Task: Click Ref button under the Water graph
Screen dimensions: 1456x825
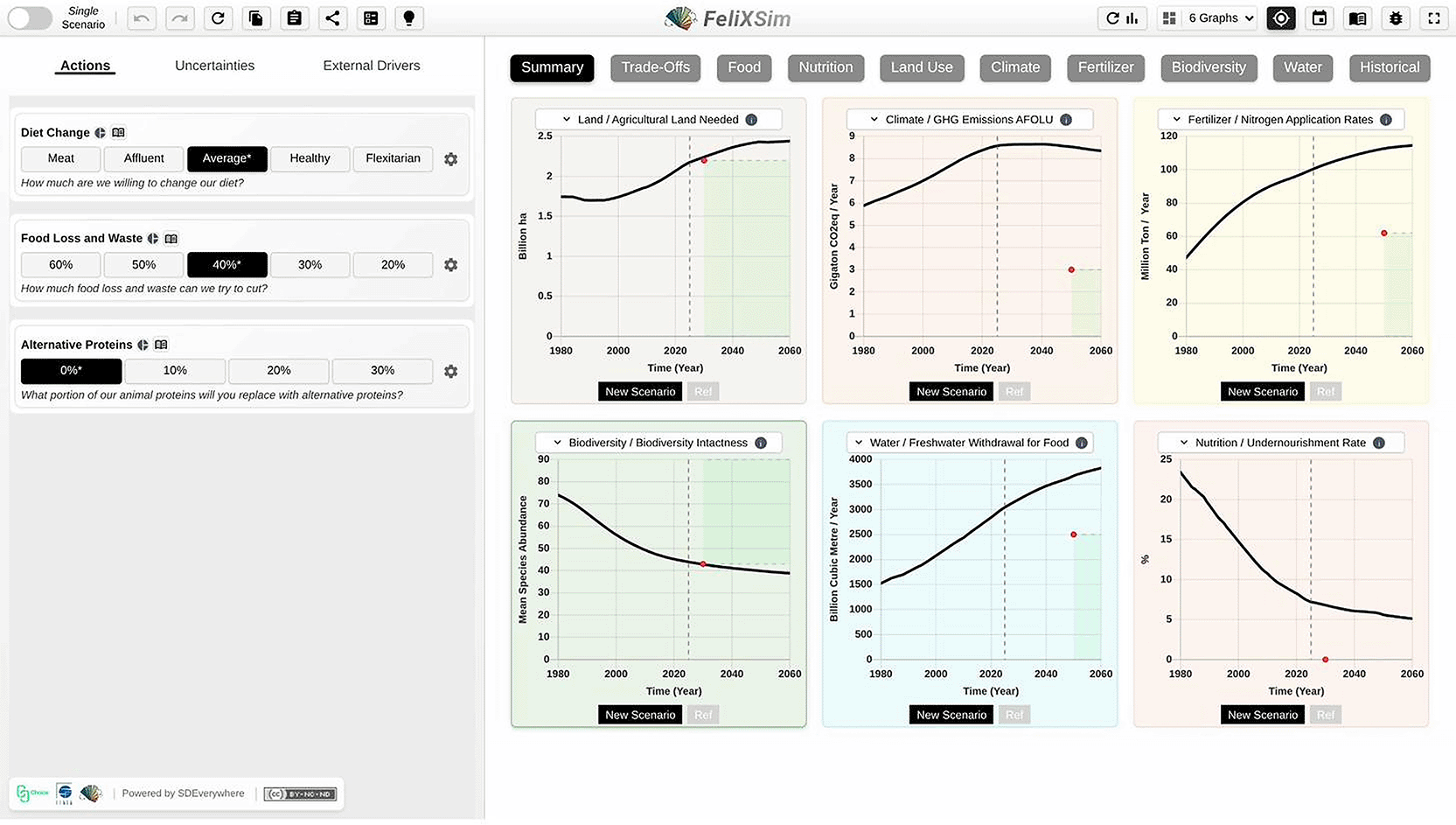Action: coord(1014,716)
